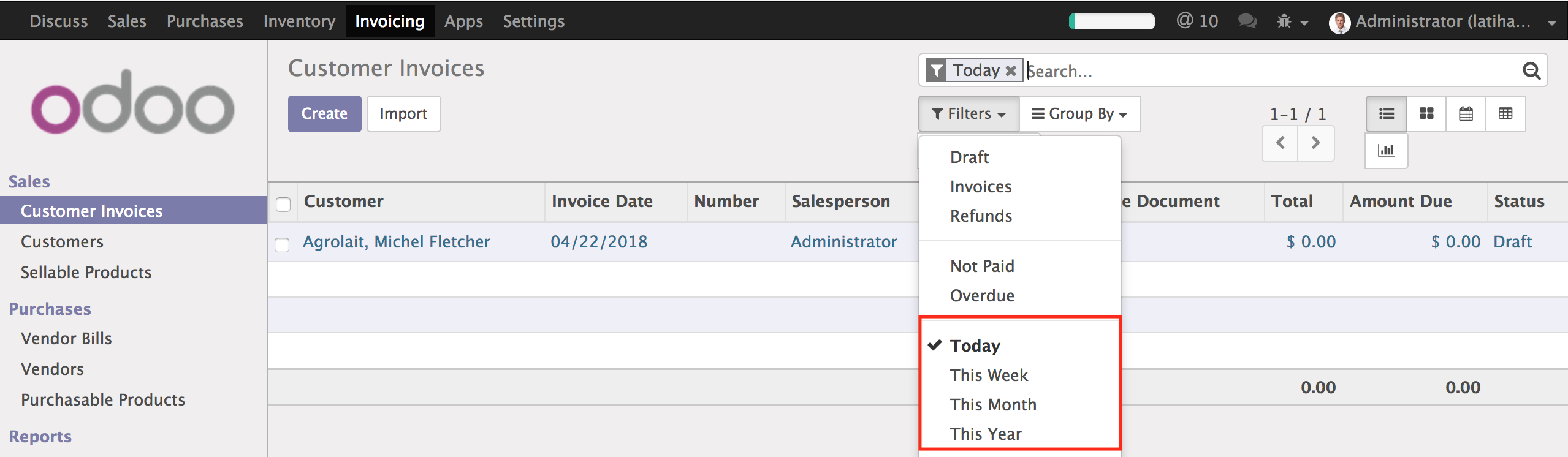Click the Odoo logo

tap(132, 102)
